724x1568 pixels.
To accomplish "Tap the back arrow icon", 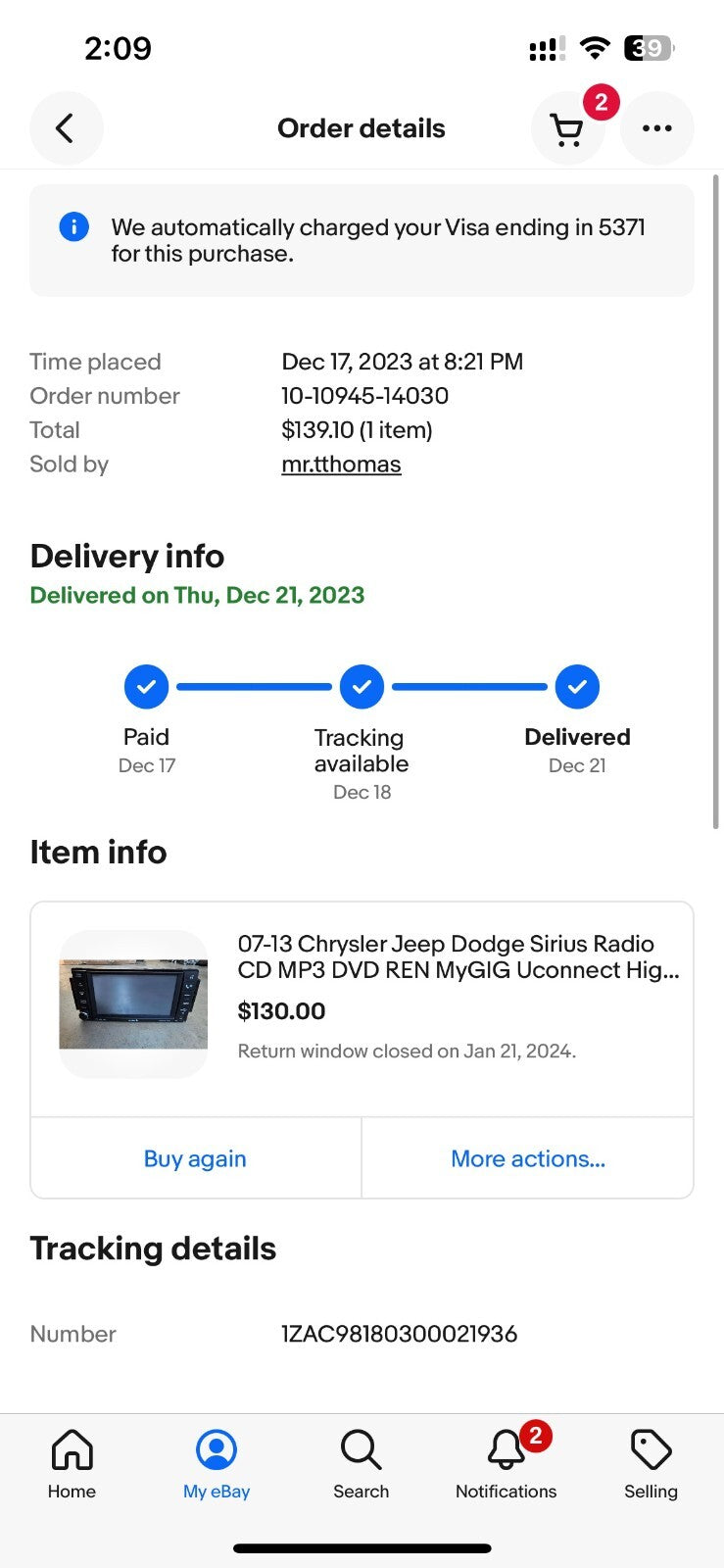I will (66, 128).
